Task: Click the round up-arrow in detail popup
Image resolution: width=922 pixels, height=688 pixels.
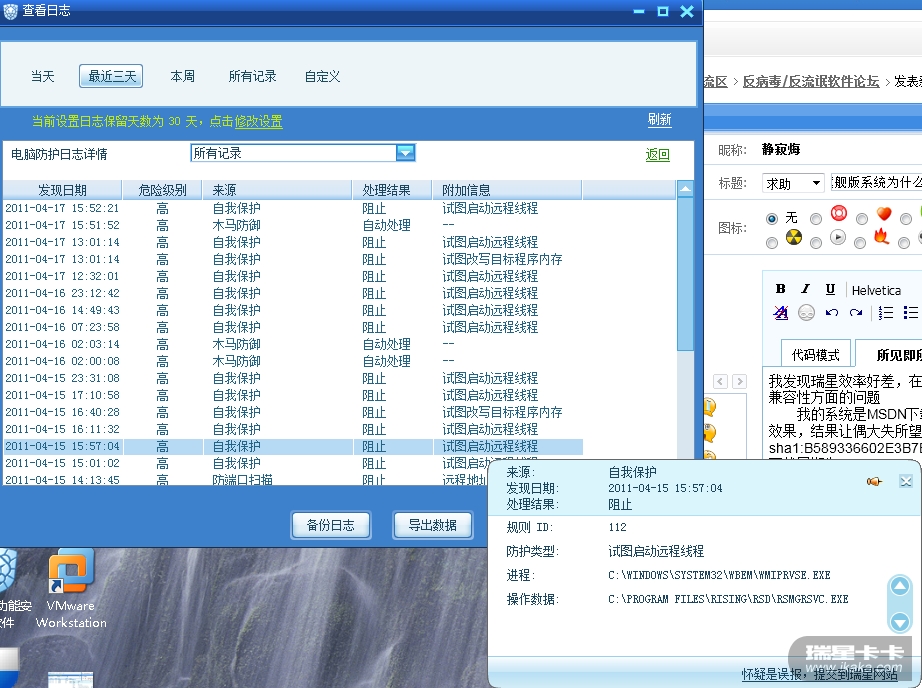Action: 900,586
